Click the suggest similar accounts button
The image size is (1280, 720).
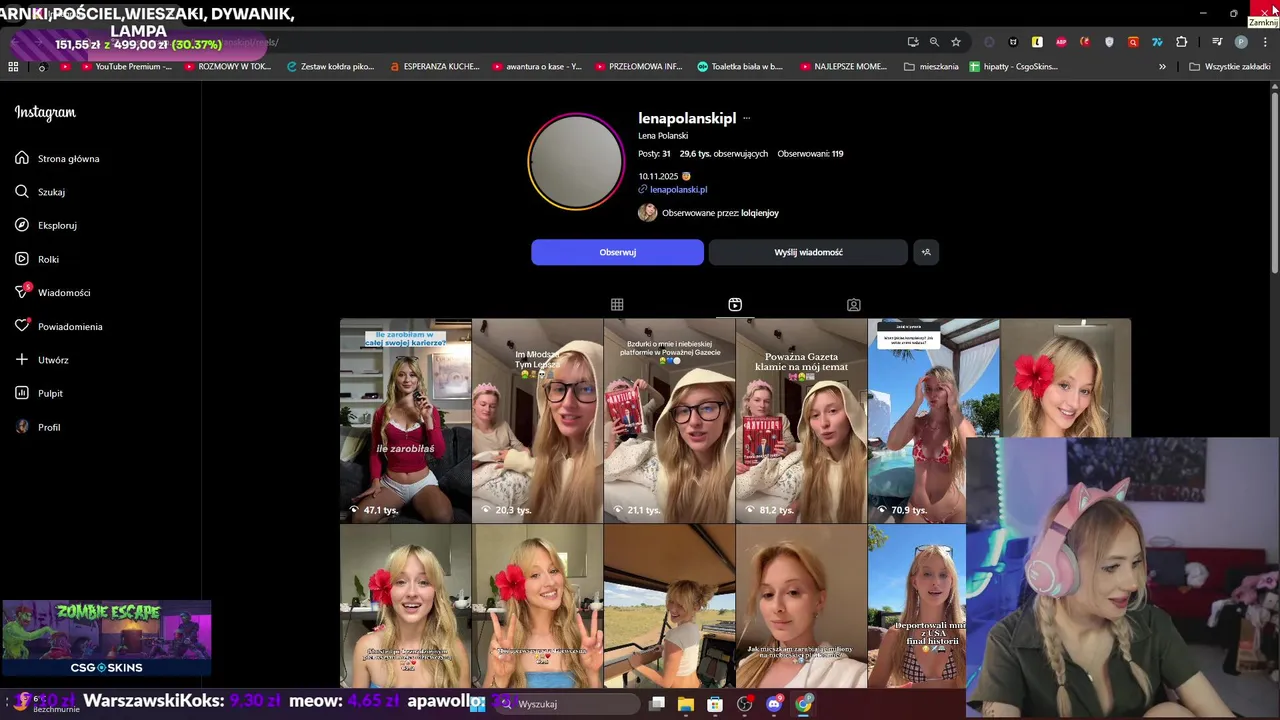[926, 252]
